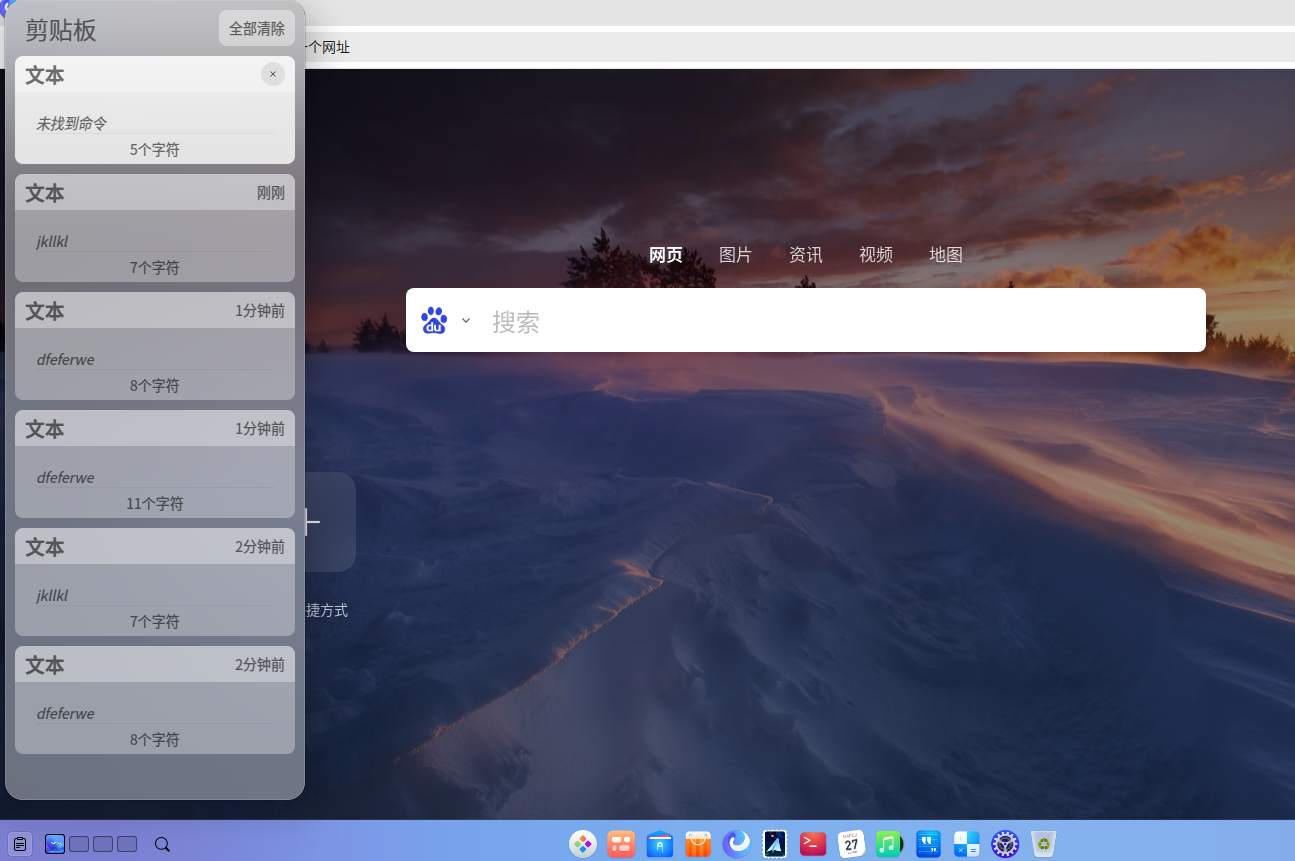
Task: Open the orange multitasking view dock icon
Action: pos(621,844)
